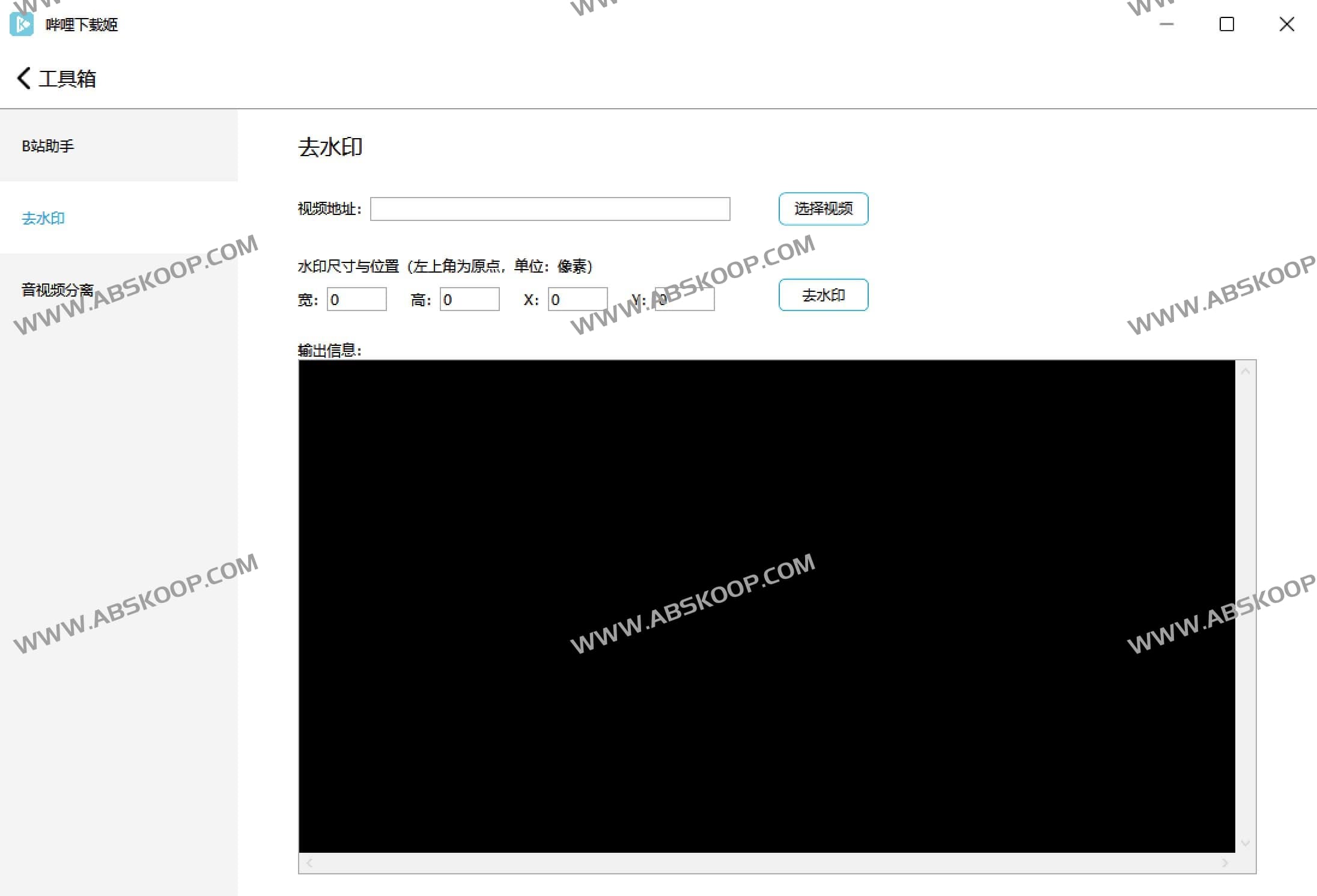Start watermark removal with 去水印 button
Viewport: 1317px width, 896px height.
(823, 295)
